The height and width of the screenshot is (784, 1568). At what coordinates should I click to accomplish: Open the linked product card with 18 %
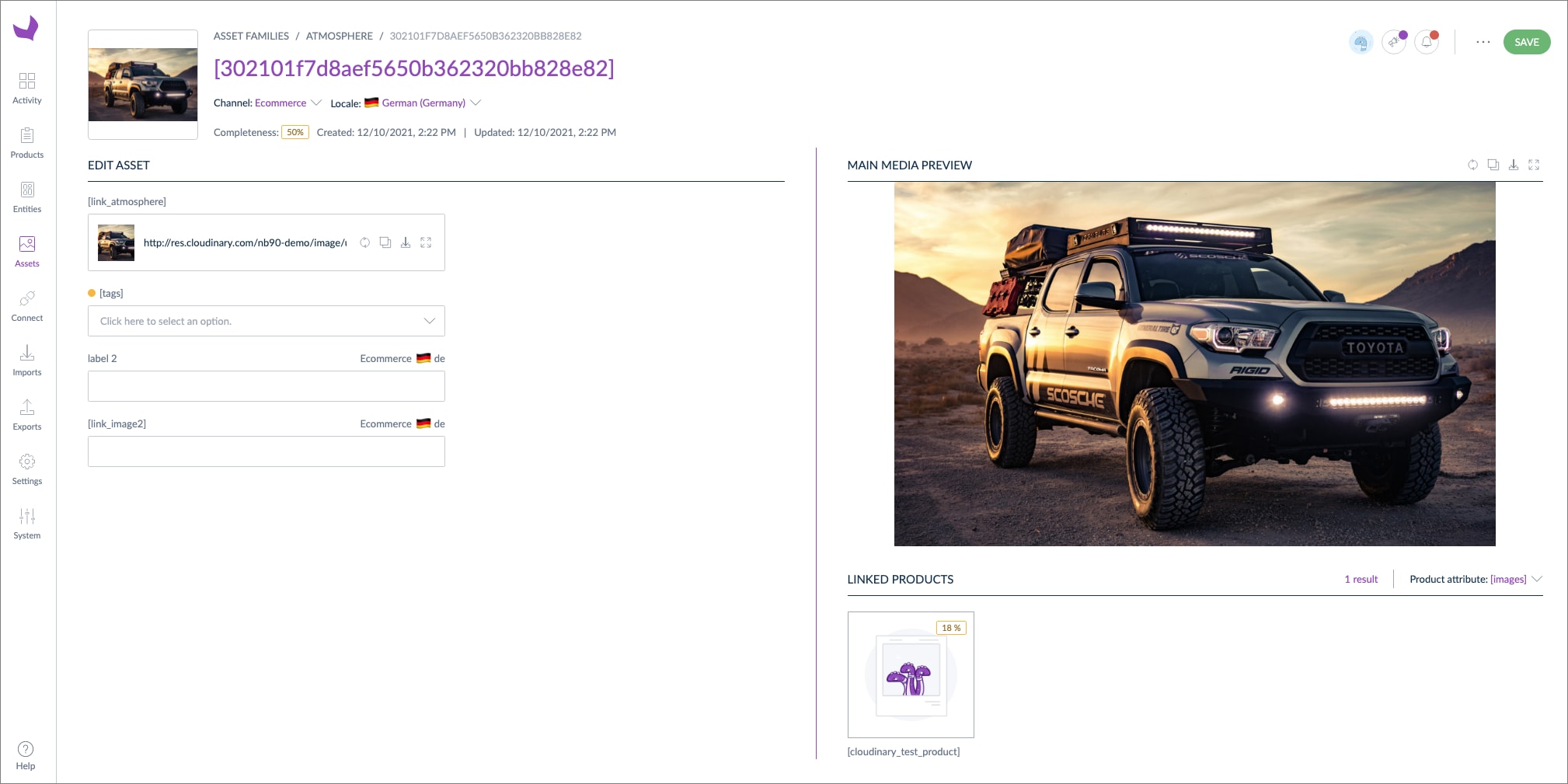[911, 674]
